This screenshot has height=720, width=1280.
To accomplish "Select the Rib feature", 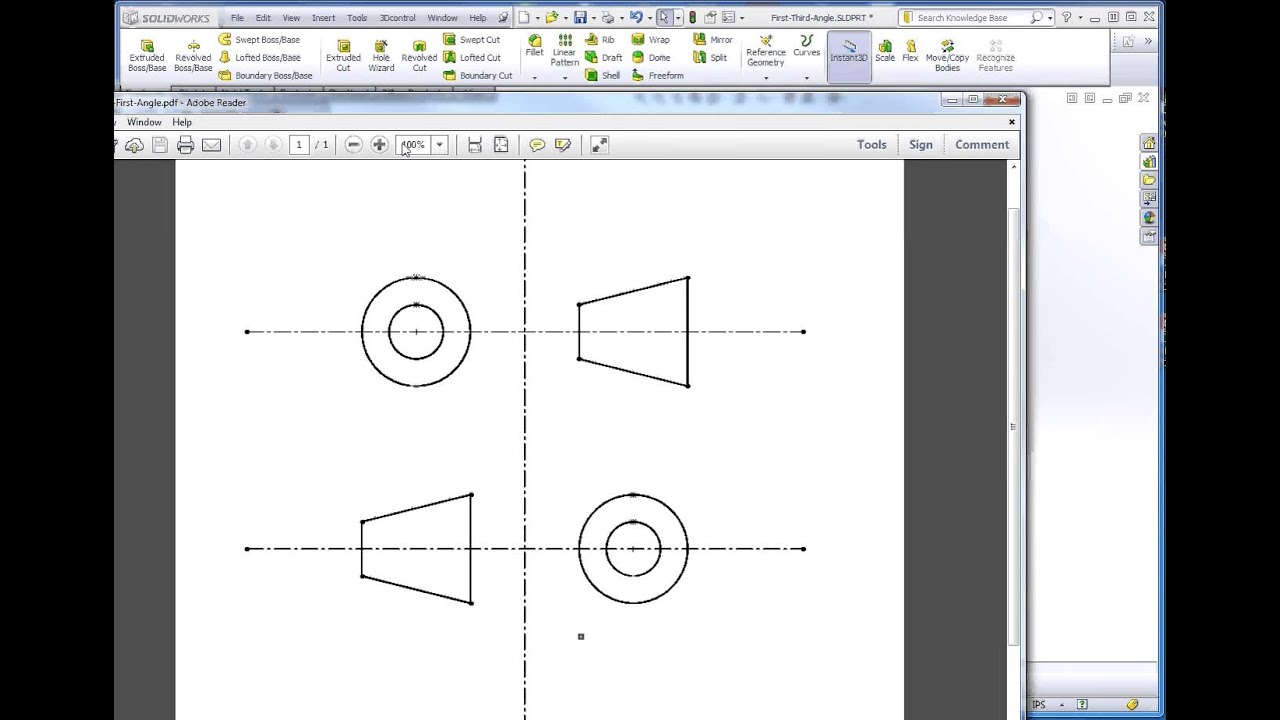I will click(x=600, y=40).
